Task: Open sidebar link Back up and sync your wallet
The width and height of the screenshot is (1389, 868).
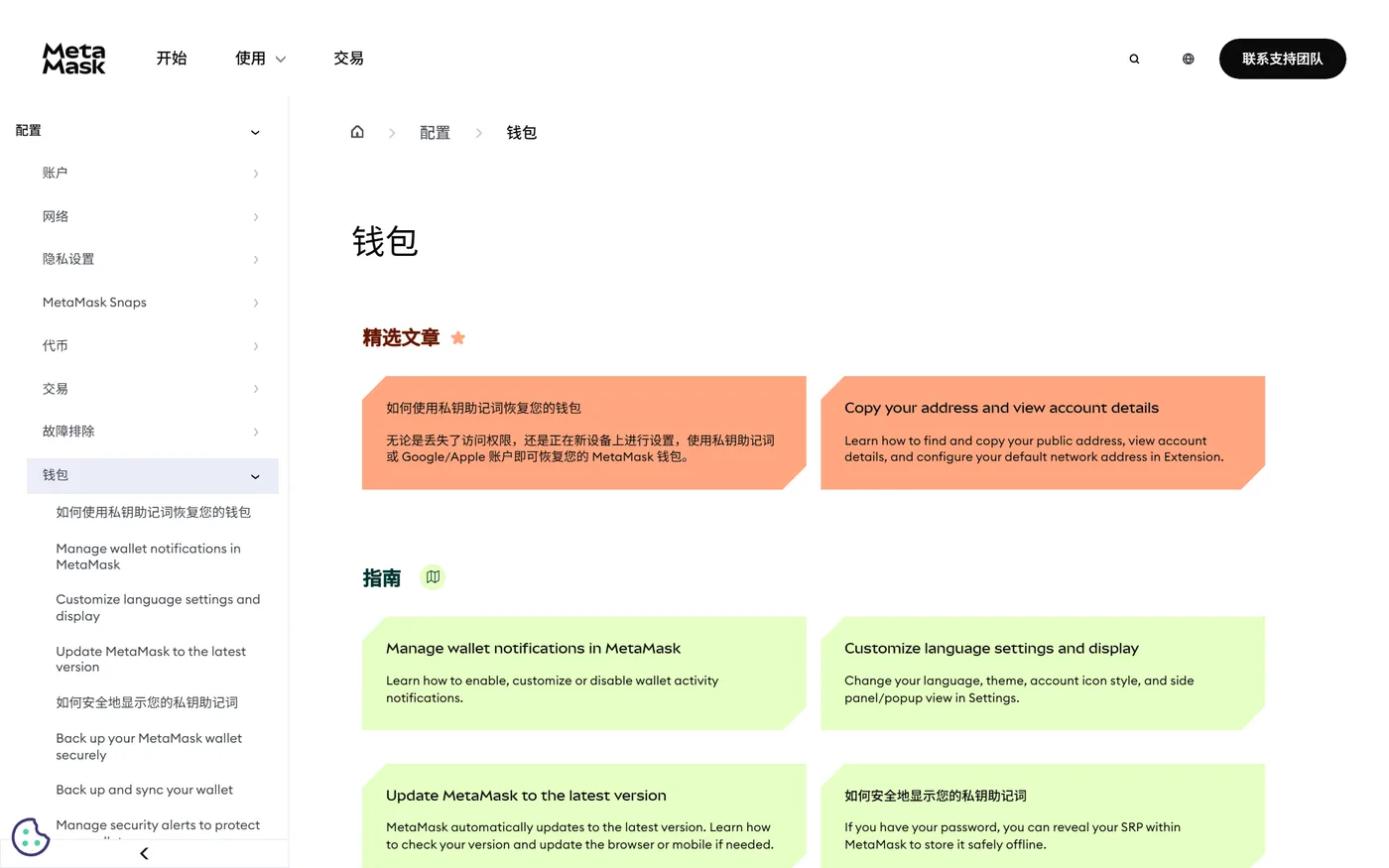Action: click(x=145, y=790)
